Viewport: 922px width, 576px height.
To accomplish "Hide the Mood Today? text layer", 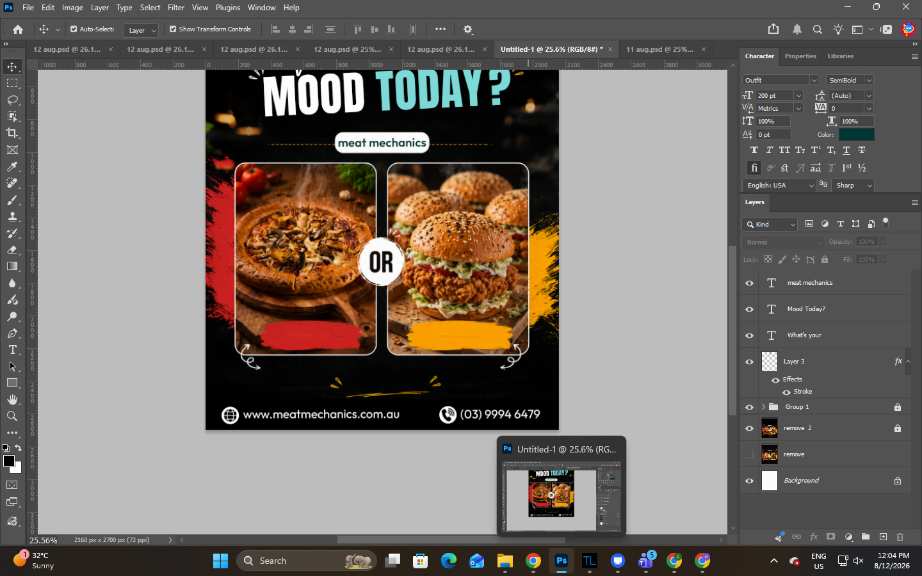I will [x=749, y=309].
